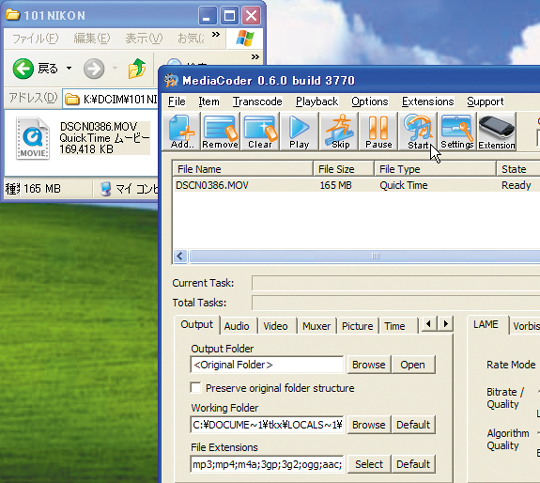This screenshot has height=483, width=540.
Task: Click the File Size column header
Action: click(344, 169)
